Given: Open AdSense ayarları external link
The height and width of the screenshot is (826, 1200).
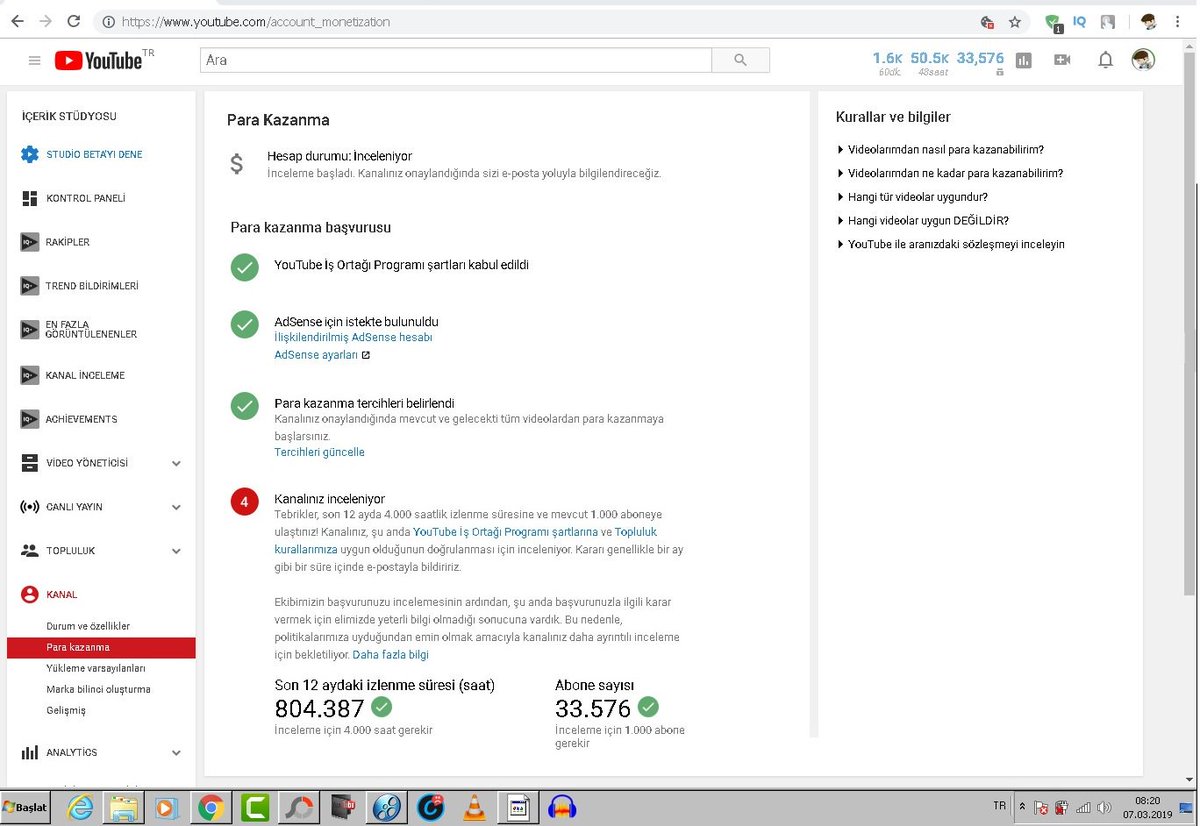Looking at the screenshot, I should 322,355.
